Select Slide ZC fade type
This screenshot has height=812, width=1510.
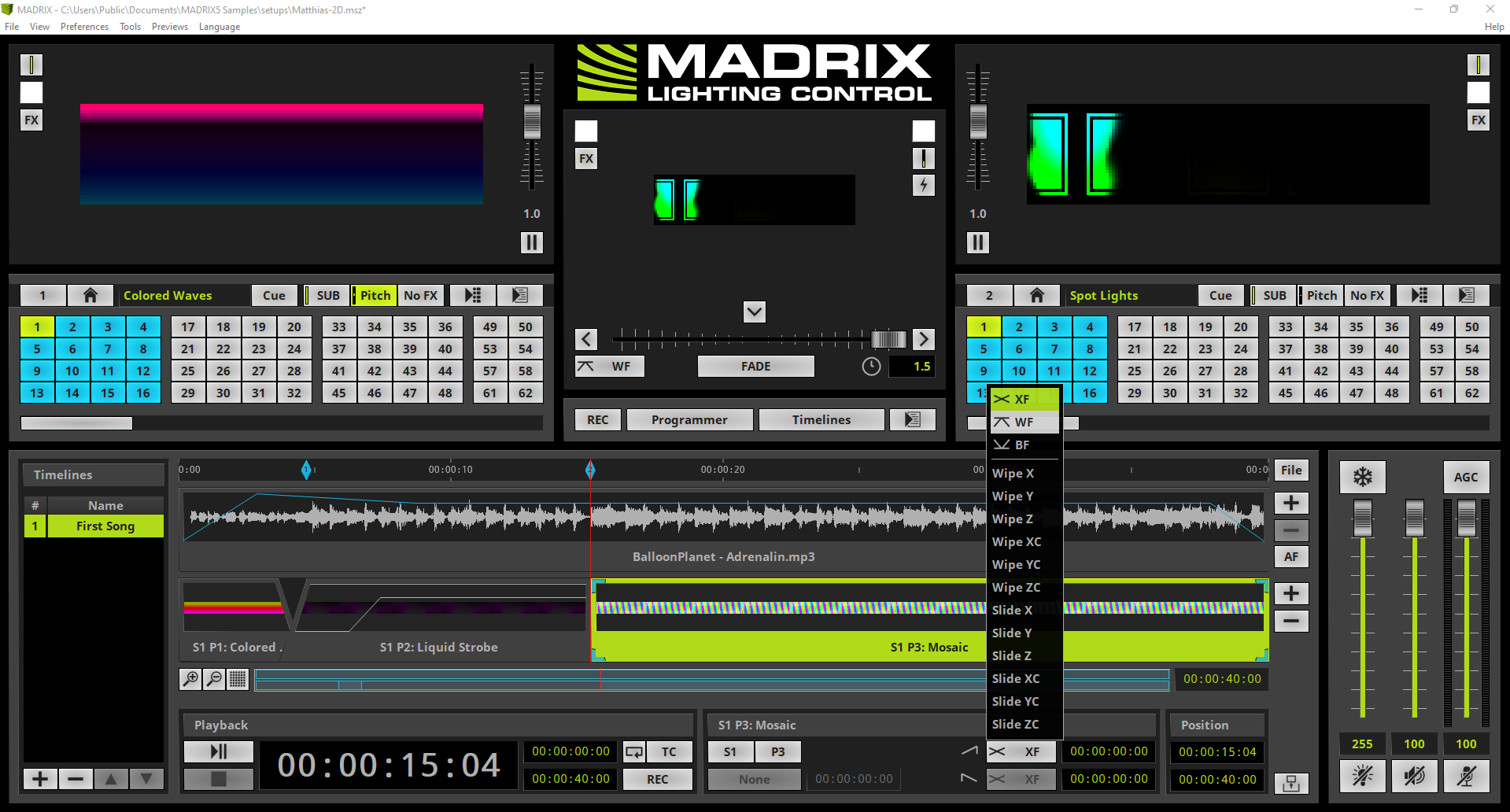point(1025,724)
